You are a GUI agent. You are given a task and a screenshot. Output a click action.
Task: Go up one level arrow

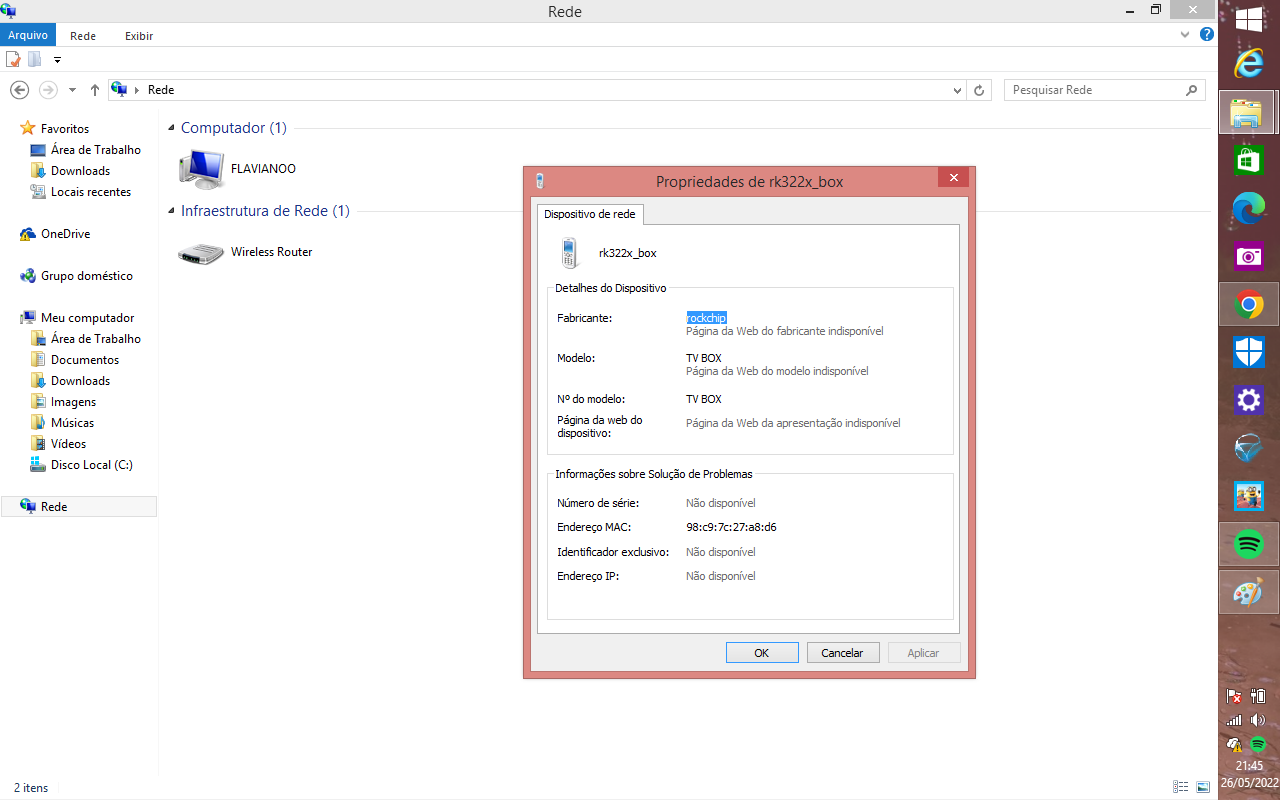click(95, 90)
